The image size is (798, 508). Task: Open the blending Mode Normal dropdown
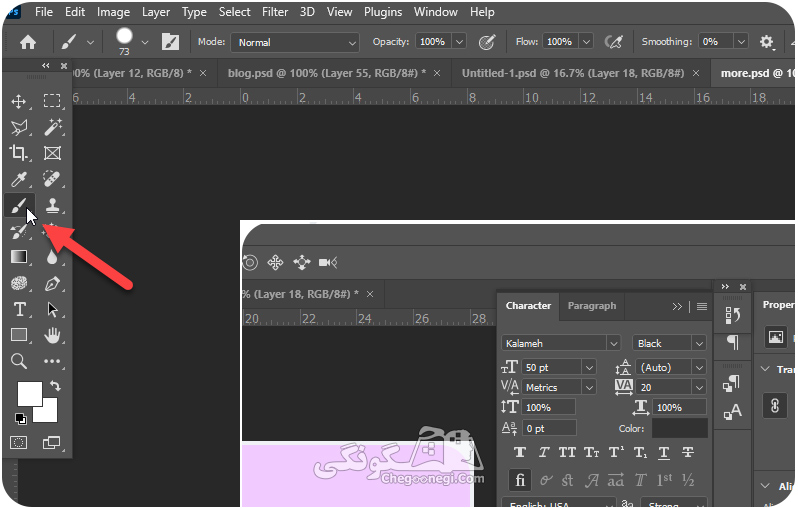[x=295, y=42]
